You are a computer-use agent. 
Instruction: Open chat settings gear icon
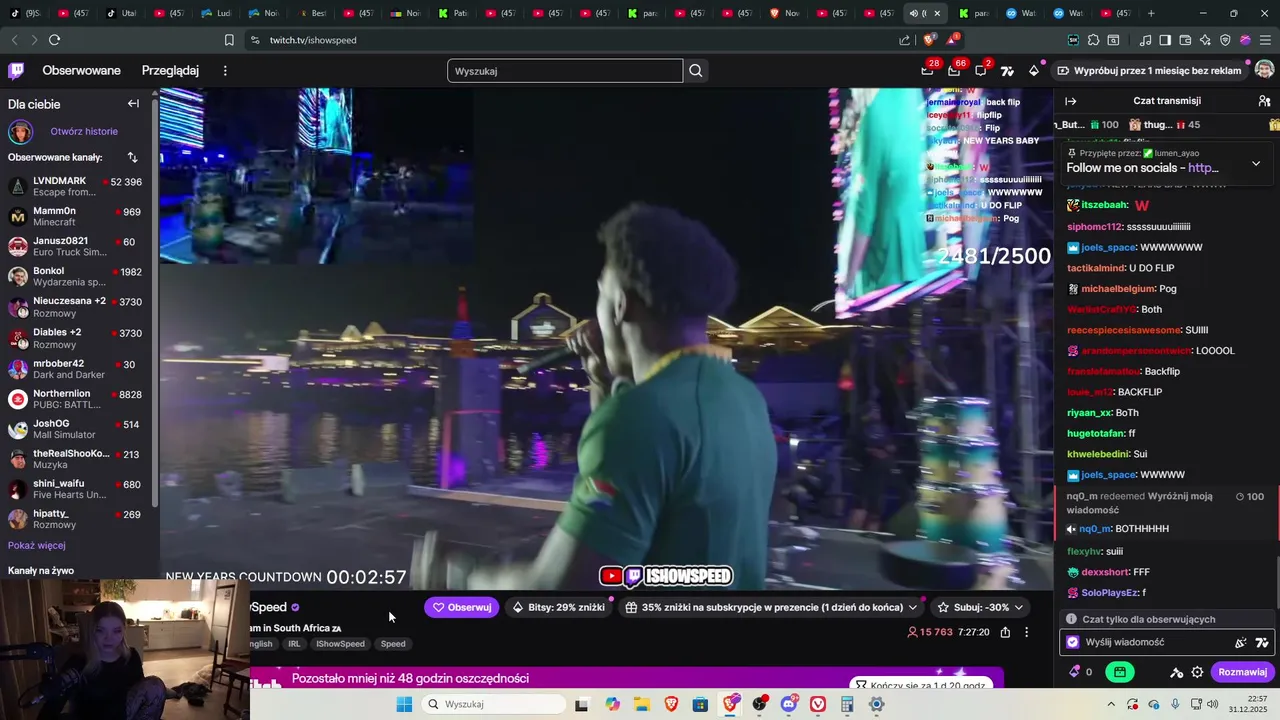tap(1197, 672)
